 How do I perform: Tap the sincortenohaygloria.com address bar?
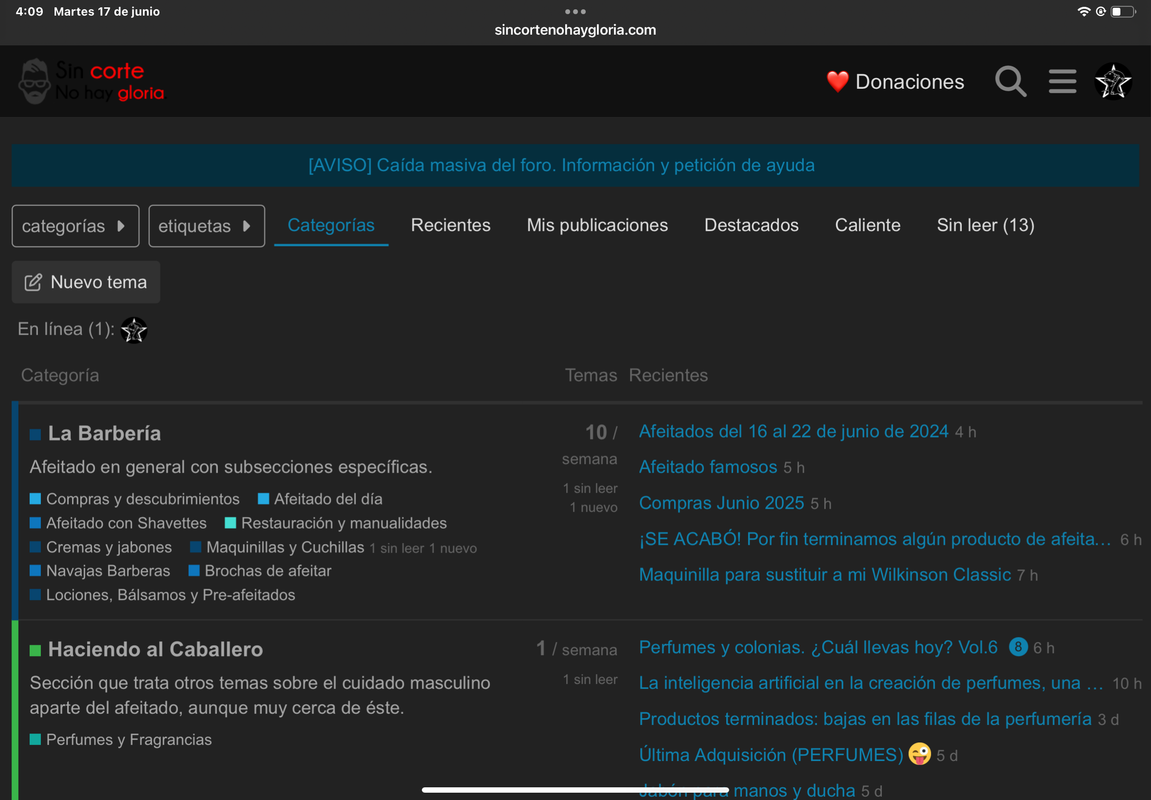pyautogui.click(x=576, y=30)
